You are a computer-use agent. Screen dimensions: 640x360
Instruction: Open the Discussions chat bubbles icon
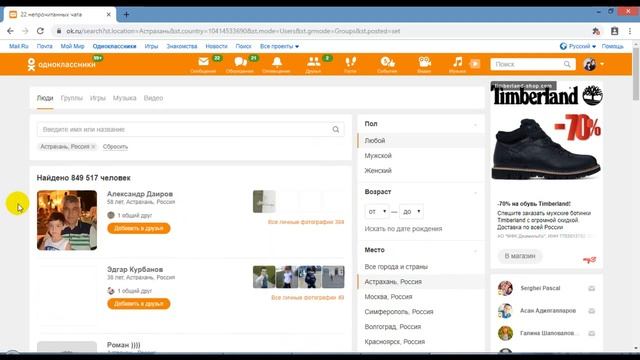240,62
